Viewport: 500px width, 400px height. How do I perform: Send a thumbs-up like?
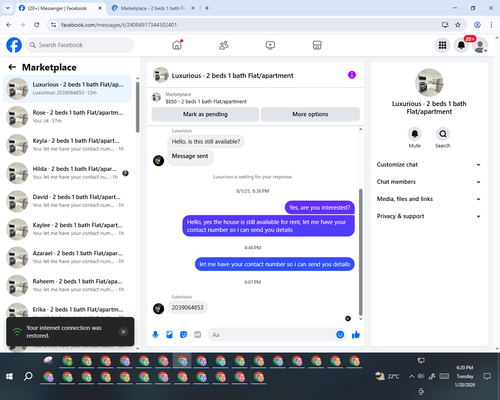356,334
